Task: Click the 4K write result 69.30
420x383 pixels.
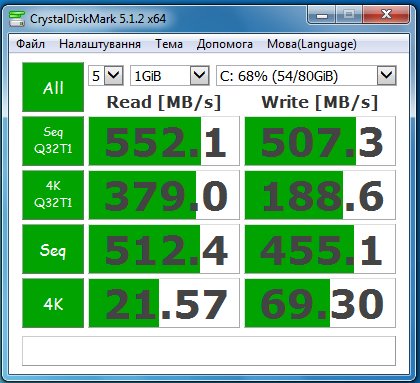Action: tap(320, 303)
